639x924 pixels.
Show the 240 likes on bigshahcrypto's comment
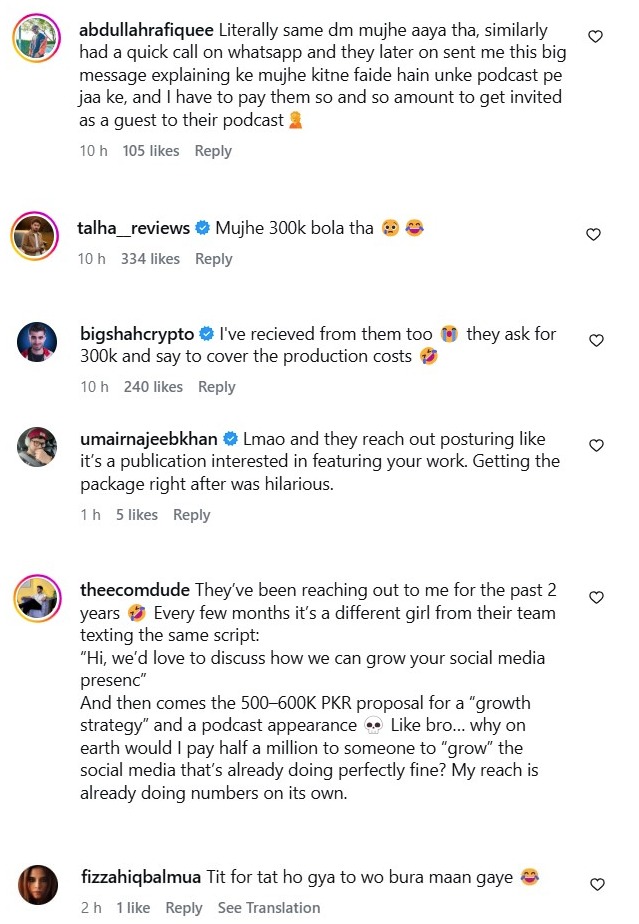pyautogui.click(x=153, y=387)
